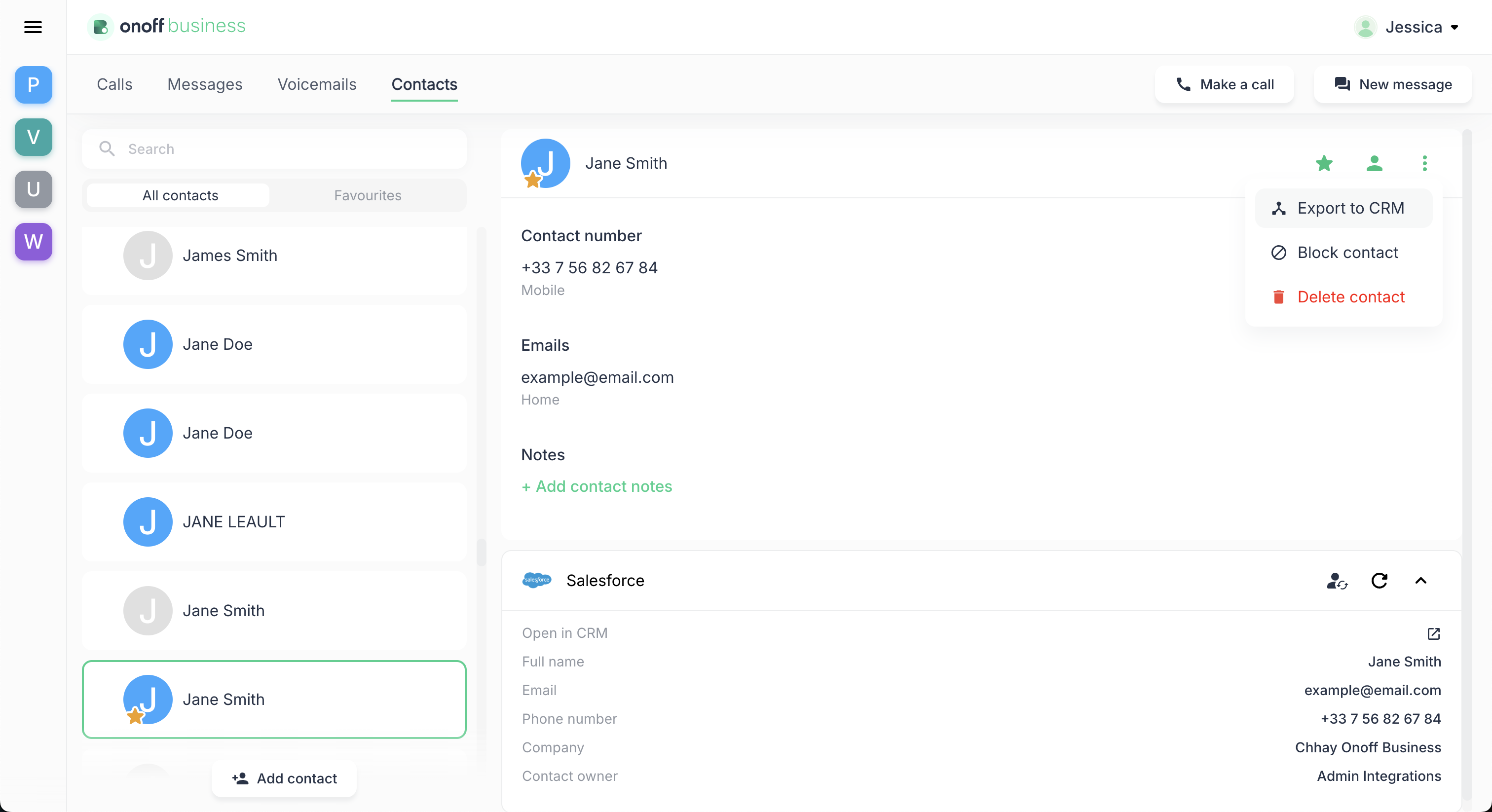
Task: Click the example@email.com address under Emails
Action: (597, 377)
